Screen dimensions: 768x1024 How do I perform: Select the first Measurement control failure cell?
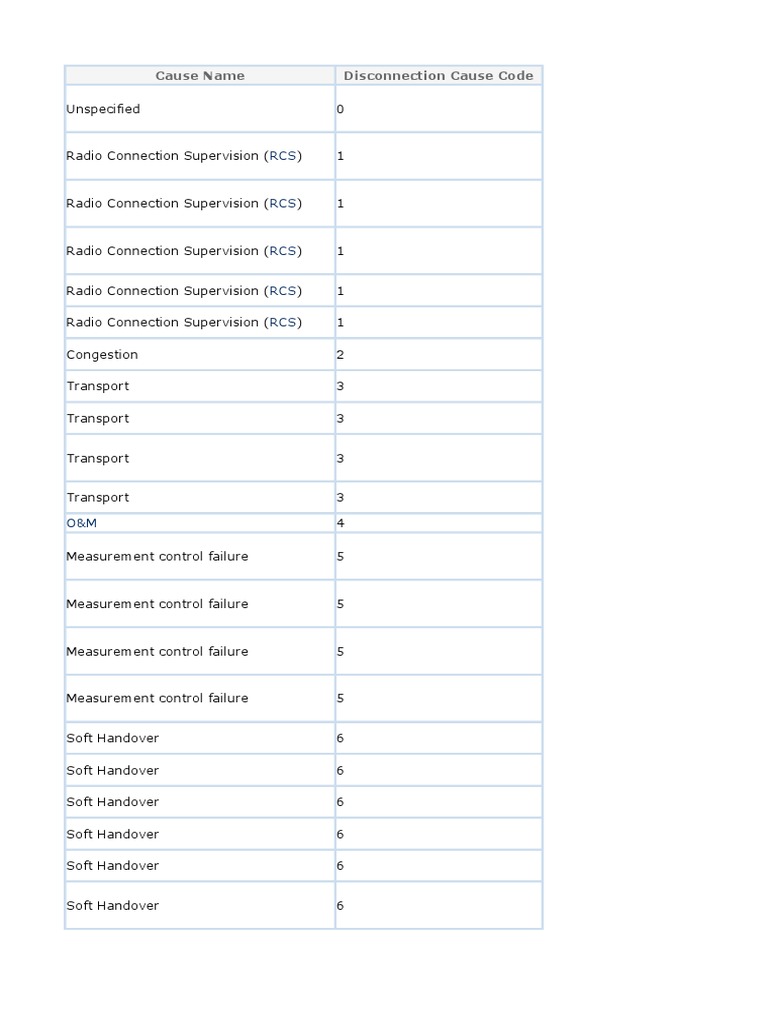pos(200,556)
